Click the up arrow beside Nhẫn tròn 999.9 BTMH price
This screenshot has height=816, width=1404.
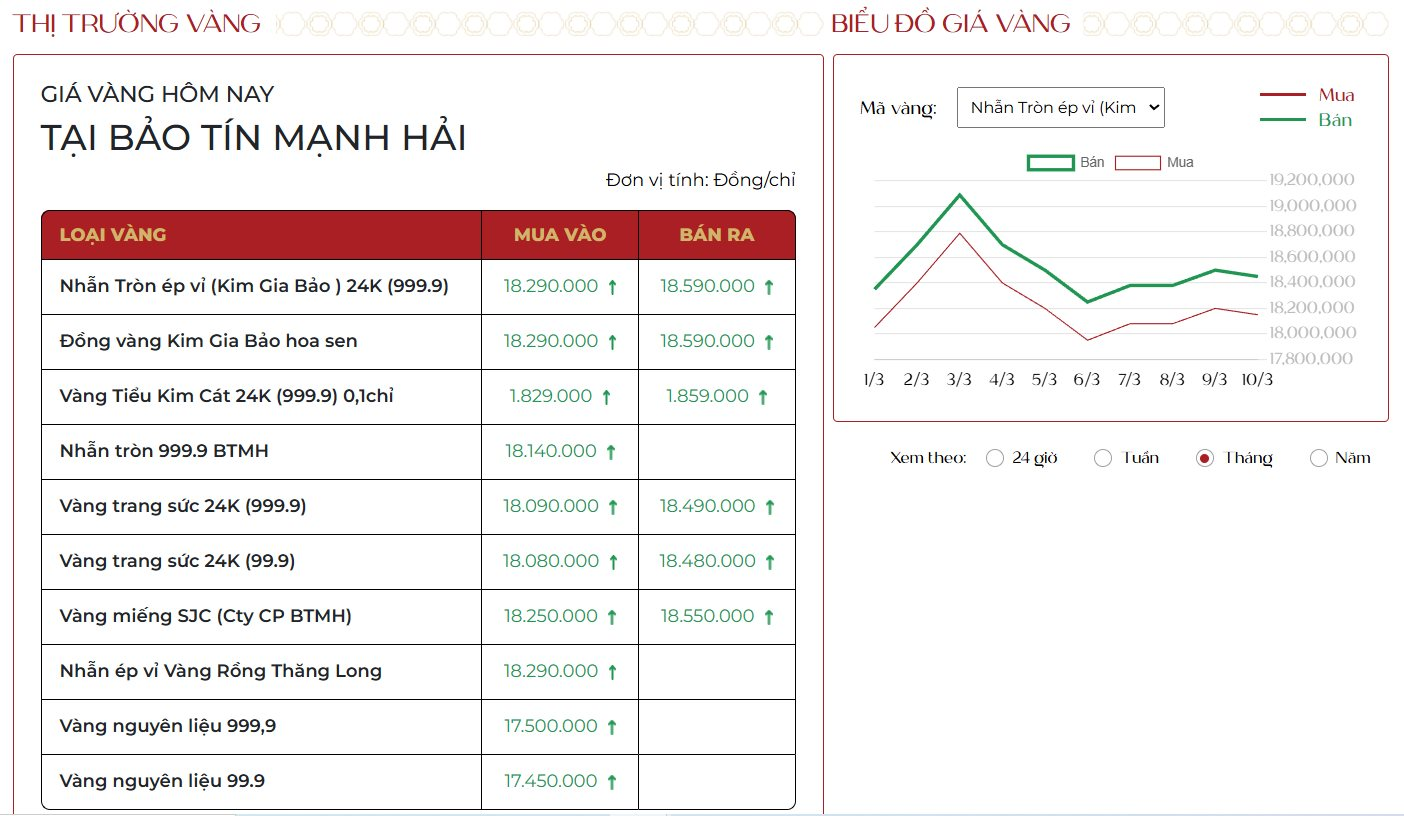click(x=613, y=451)
